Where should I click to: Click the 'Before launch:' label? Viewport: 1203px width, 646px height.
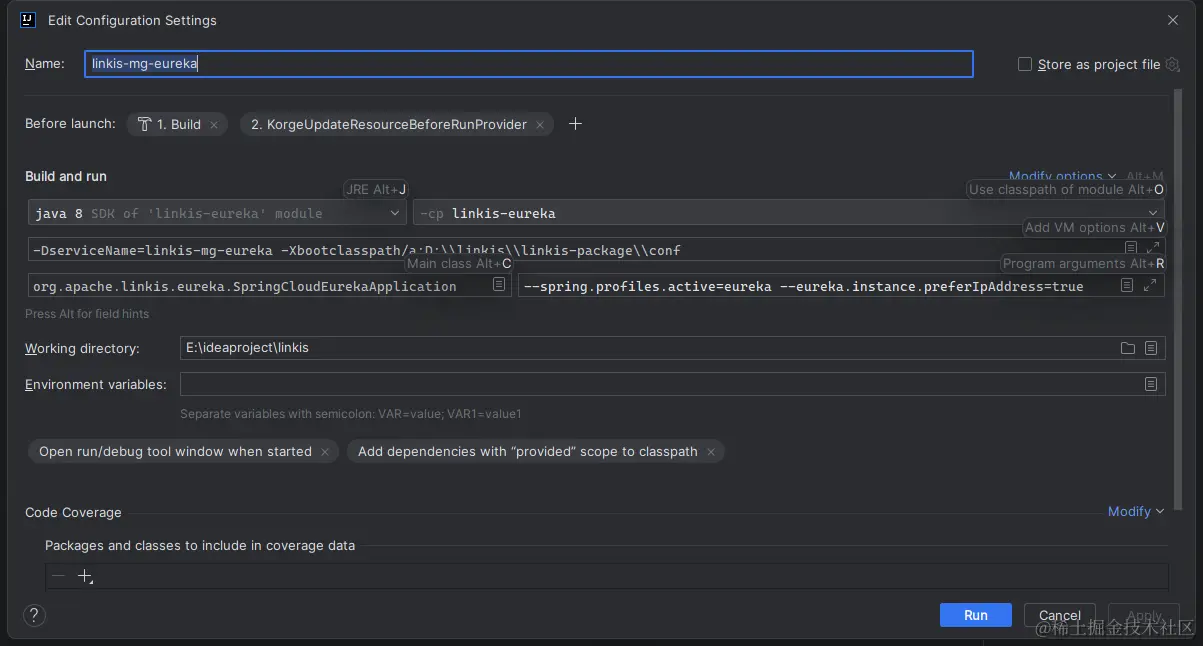coord(70,124)
